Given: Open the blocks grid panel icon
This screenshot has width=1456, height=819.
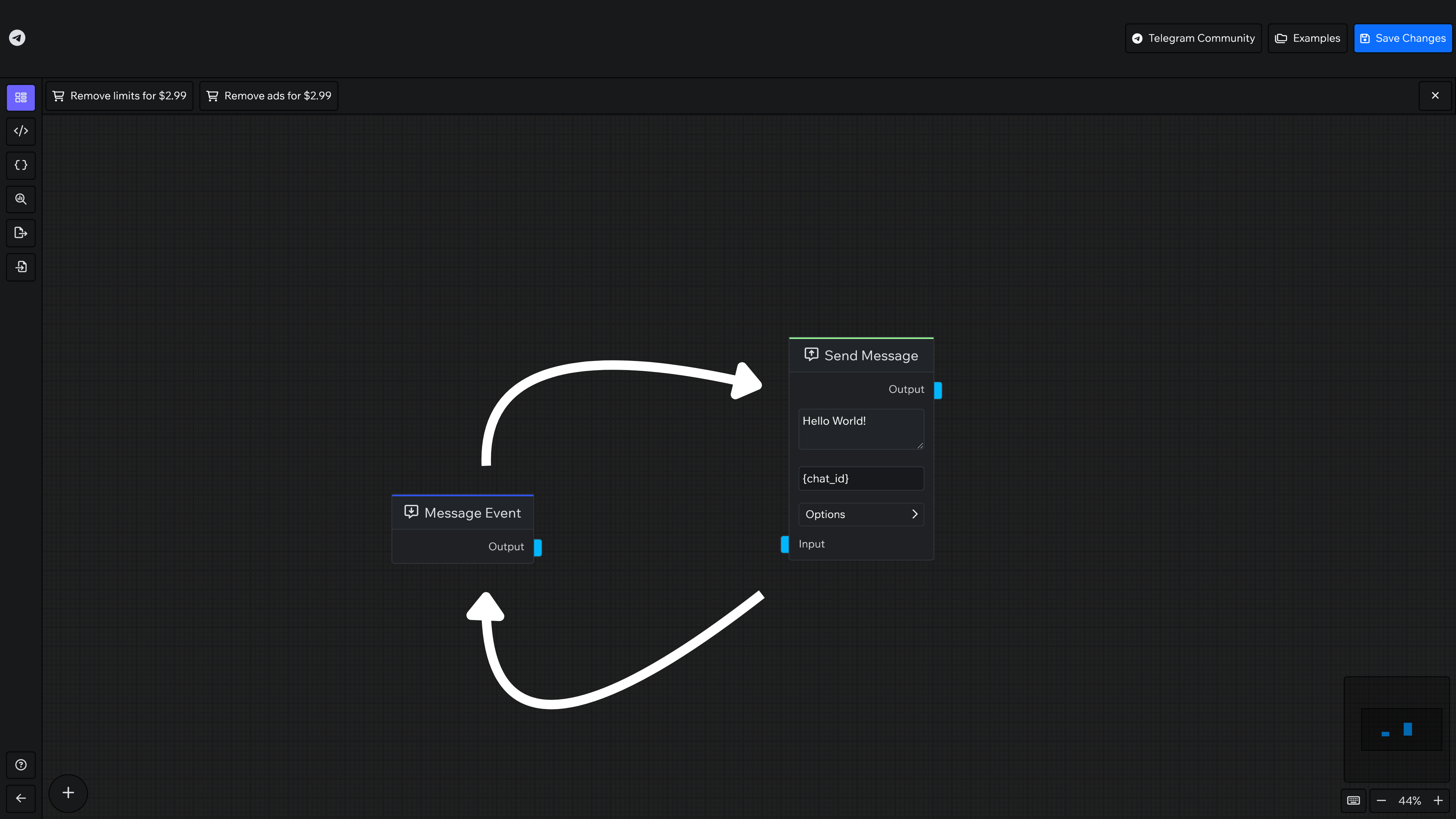Looking at the screenshot, I should pyautogui.click(x=21, y=97).
